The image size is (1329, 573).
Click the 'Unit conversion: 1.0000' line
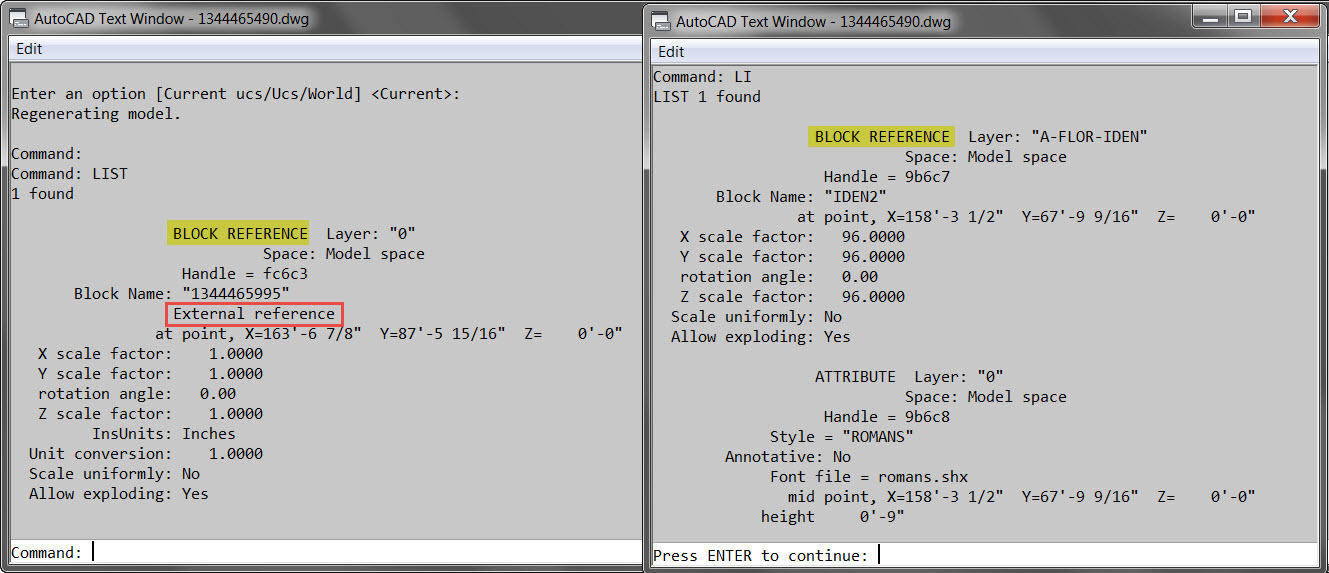tap(146, 454)
